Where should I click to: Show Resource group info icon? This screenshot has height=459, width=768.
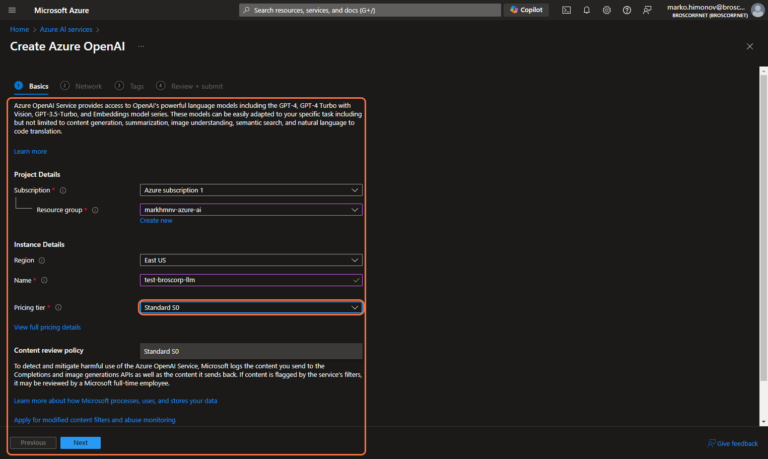tap(95, 210)
